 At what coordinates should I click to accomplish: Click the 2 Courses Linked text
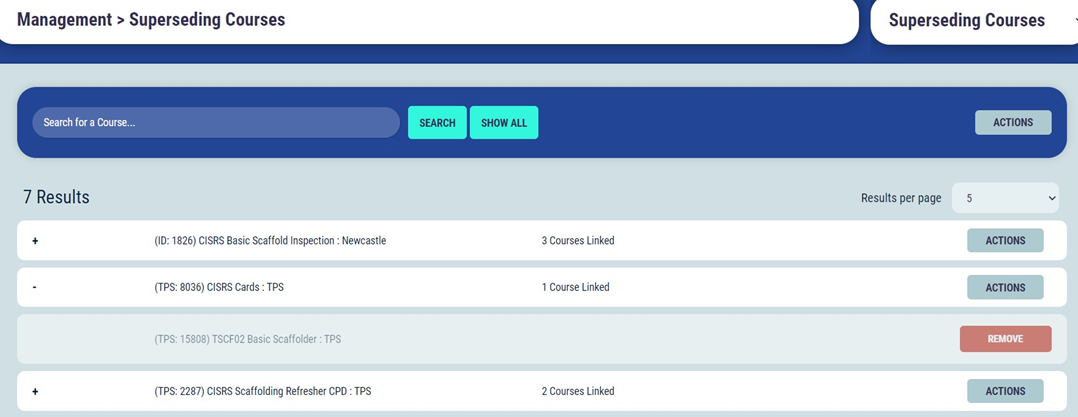pos(577,391)
